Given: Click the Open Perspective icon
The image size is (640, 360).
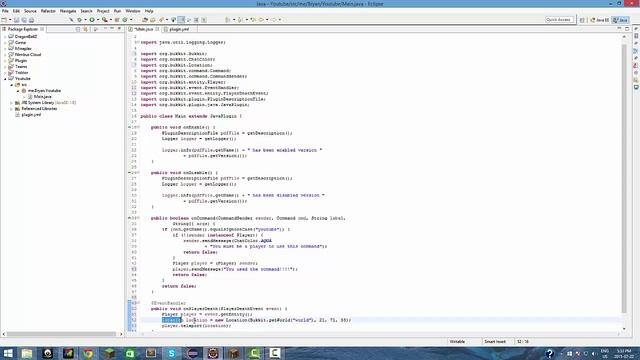Looking at the screenshot, I should pyautogui.click(x=582, y=20).
